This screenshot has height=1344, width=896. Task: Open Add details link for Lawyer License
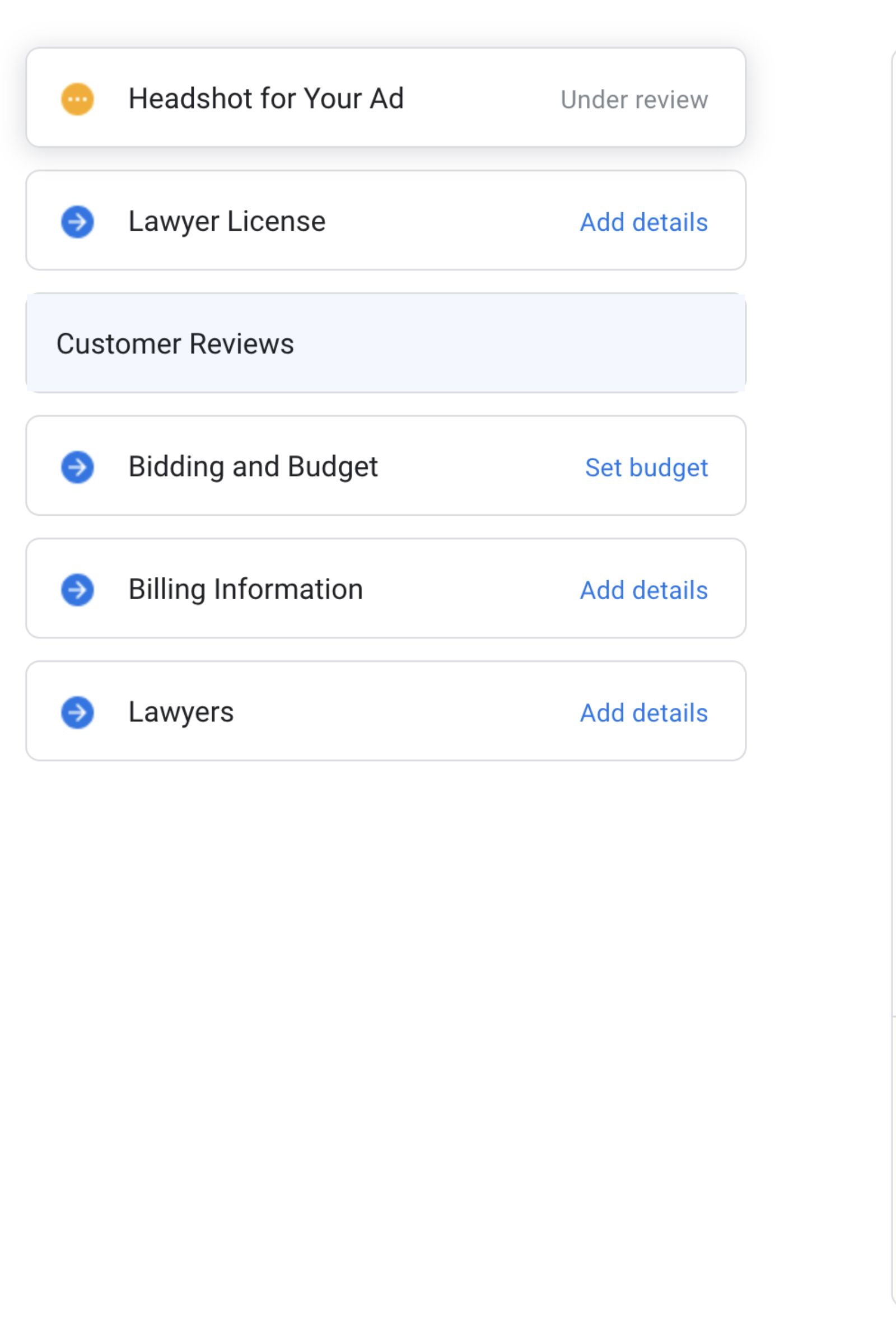643,222
